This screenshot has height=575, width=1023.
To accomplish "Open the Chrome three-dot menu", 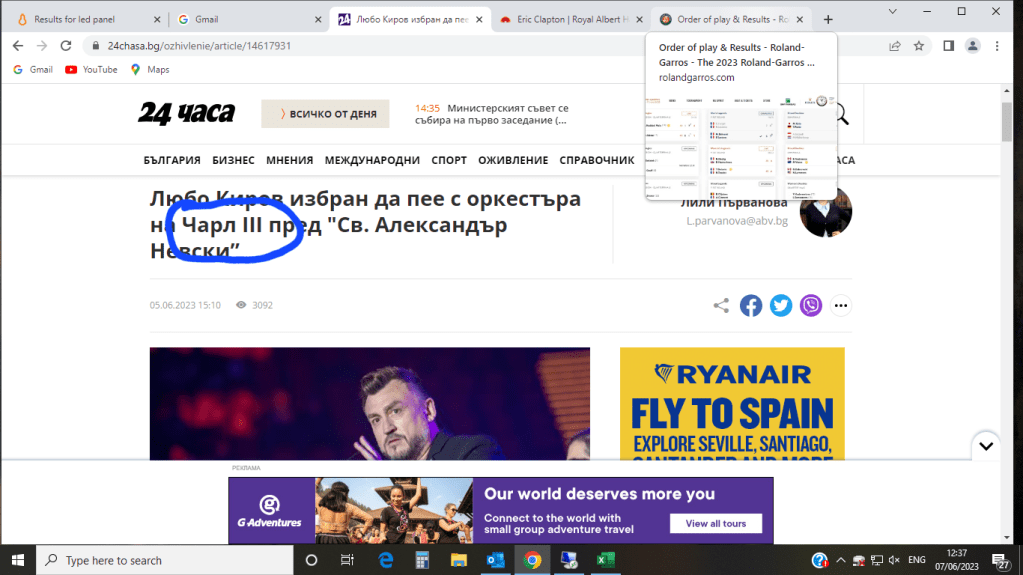I will pyautogui.click(x=1001, y=46).
